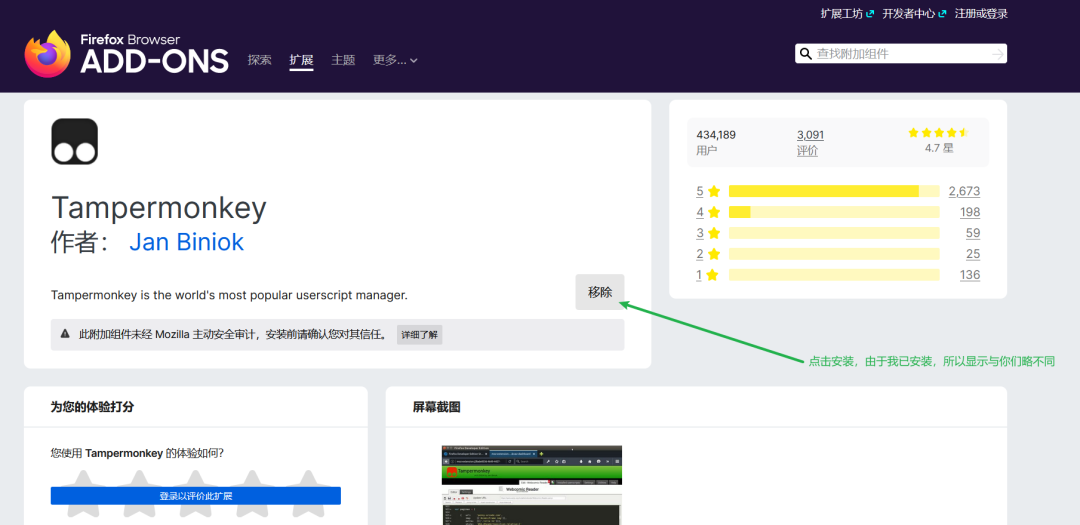Click the warning triangle icon in notice
This screenshot has width=1080, height=525.
pyautogui.click(x=65, y=334)
